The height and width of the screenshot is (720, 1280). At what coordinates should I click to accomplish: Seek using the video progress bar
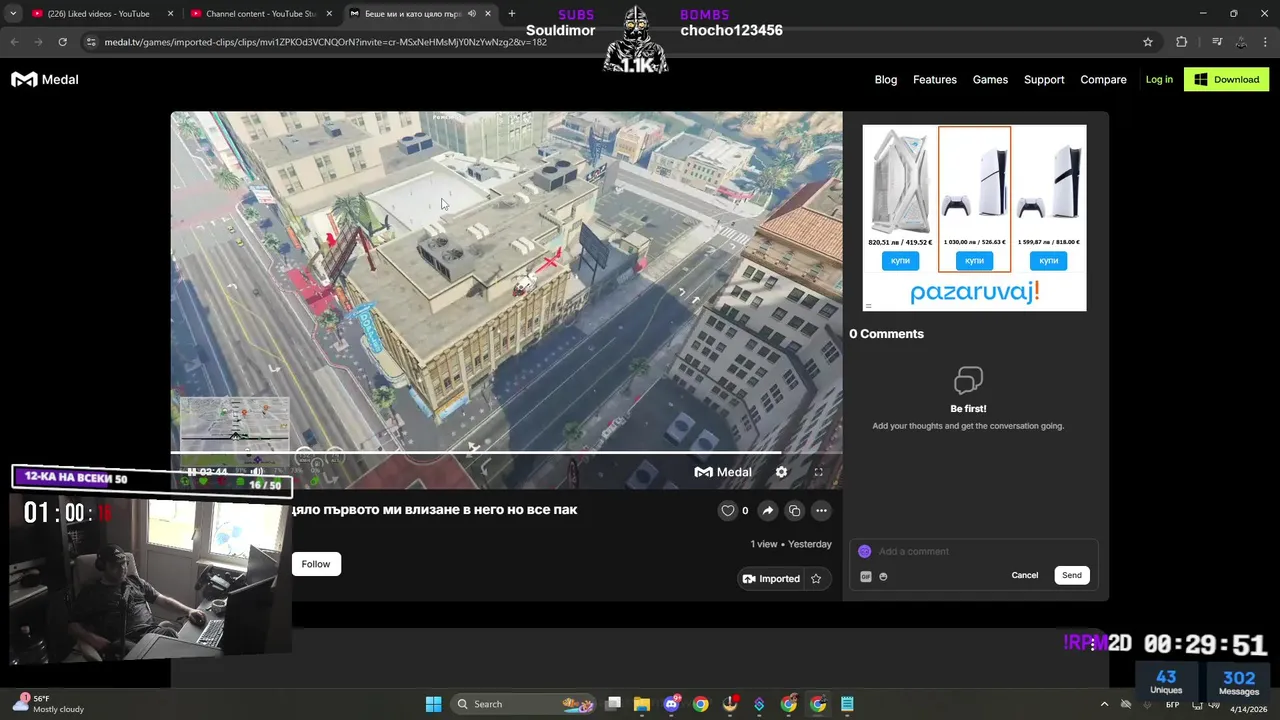click(506, 453)
